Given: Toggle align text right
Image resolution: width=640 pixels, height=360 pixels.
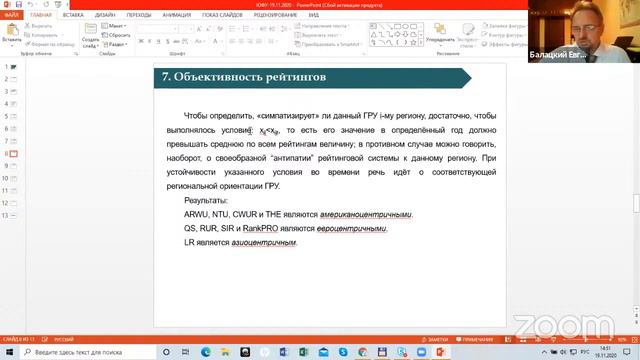Looking at the screenshot, I should (250, 41).
